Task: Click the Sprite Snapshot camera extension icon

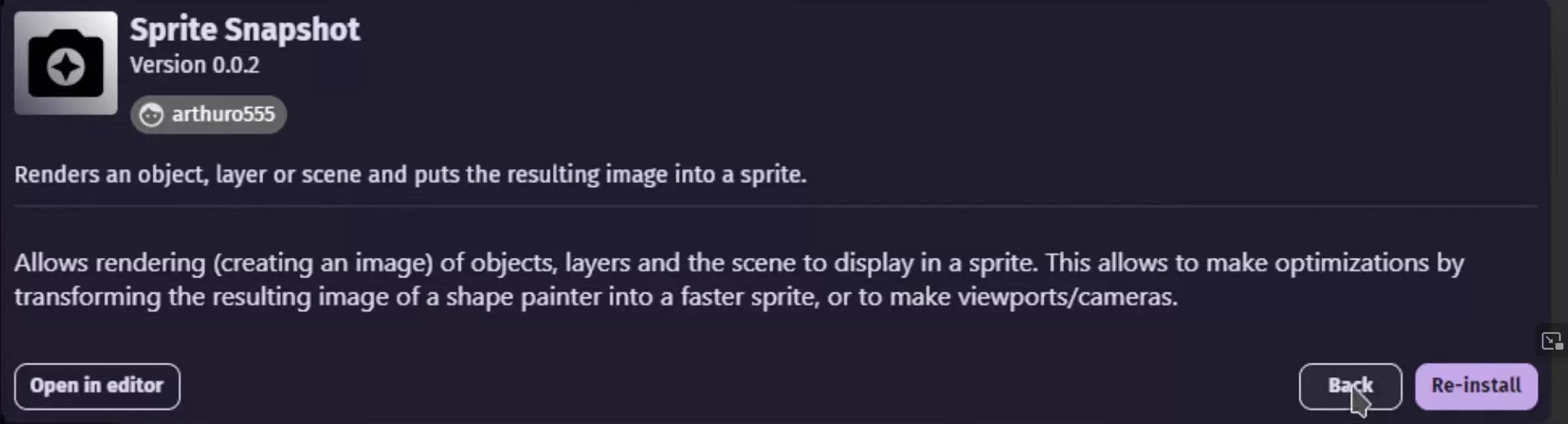Action: [65, 63]
